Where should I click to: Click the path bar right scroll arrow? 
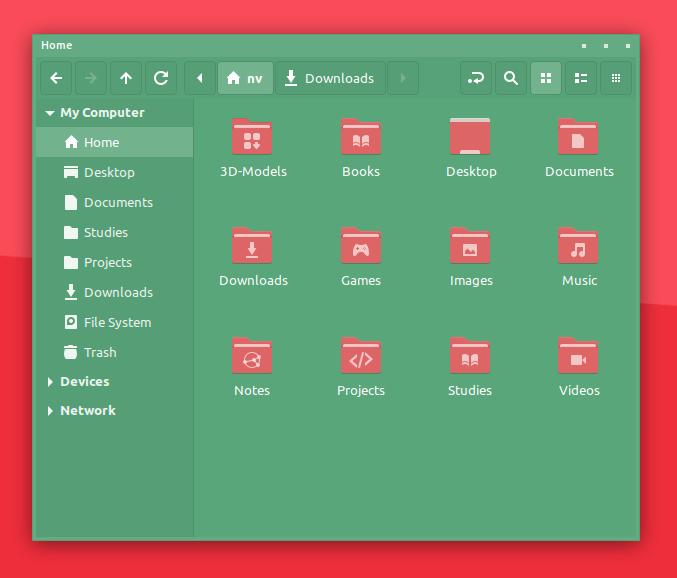tap(403, 78)
